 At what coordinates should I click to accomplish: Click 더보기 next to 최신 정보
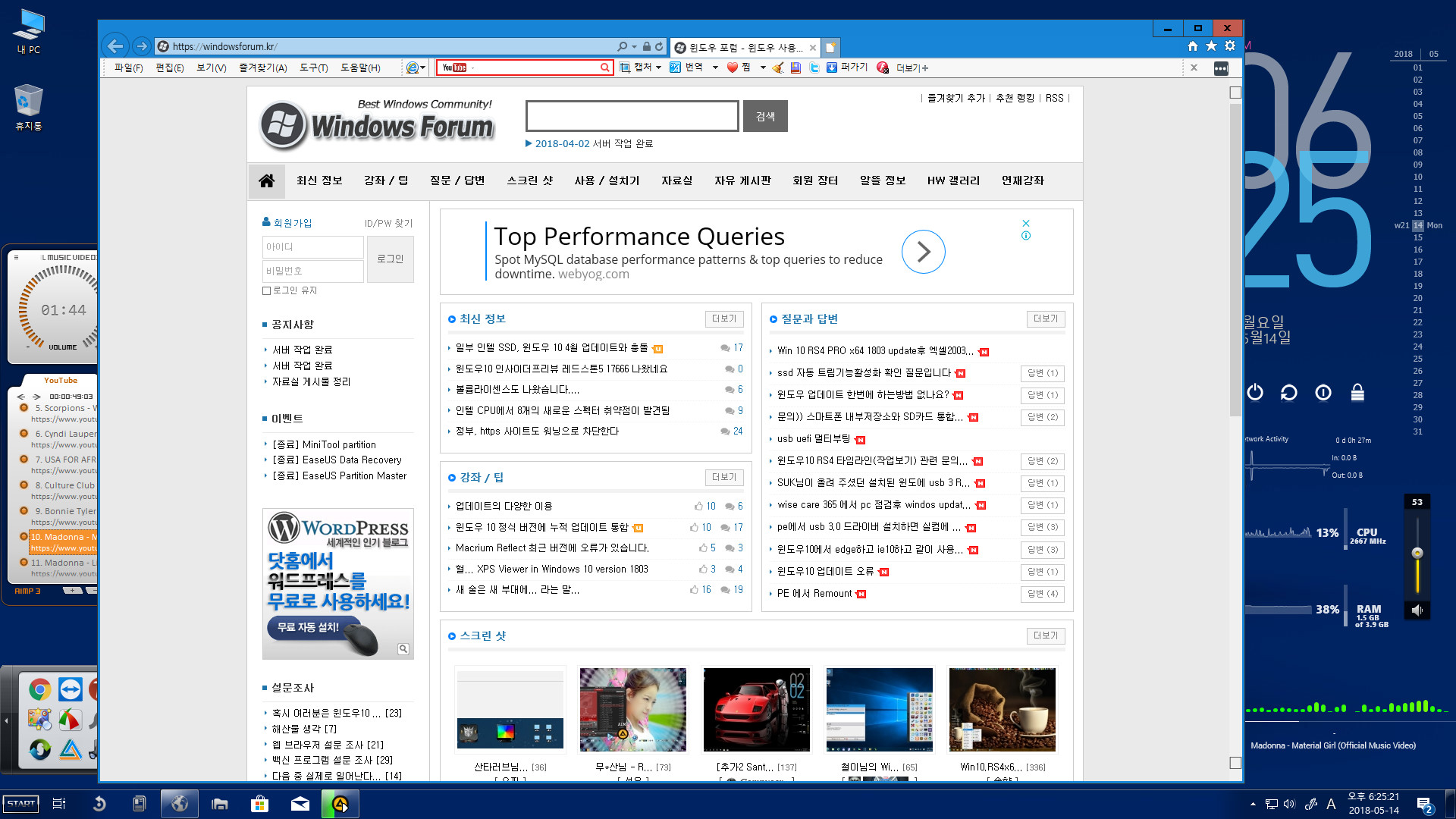[723, 318]
